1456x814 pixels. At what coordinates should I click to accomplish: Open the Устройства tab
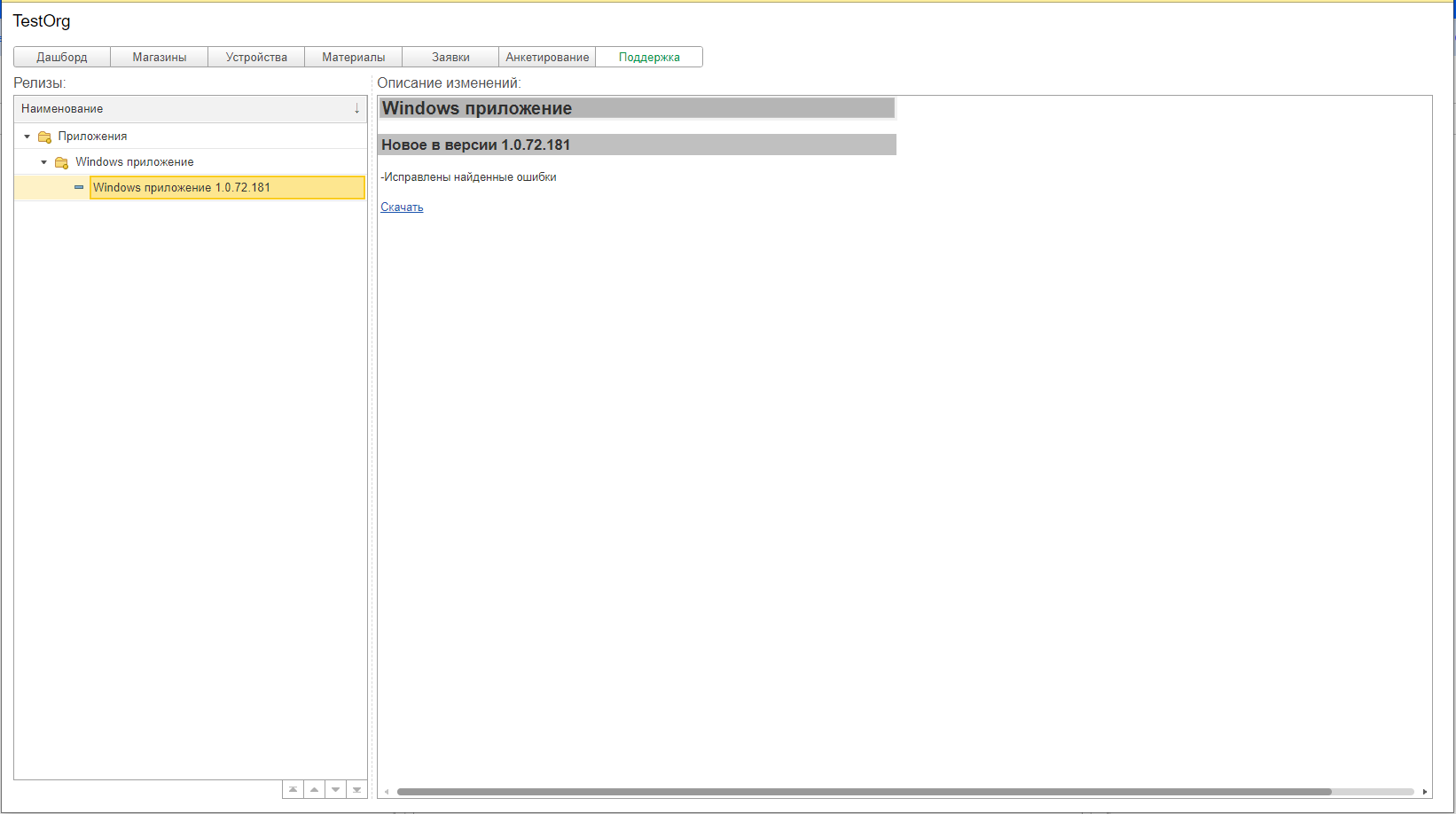click(x=256, y=57)
